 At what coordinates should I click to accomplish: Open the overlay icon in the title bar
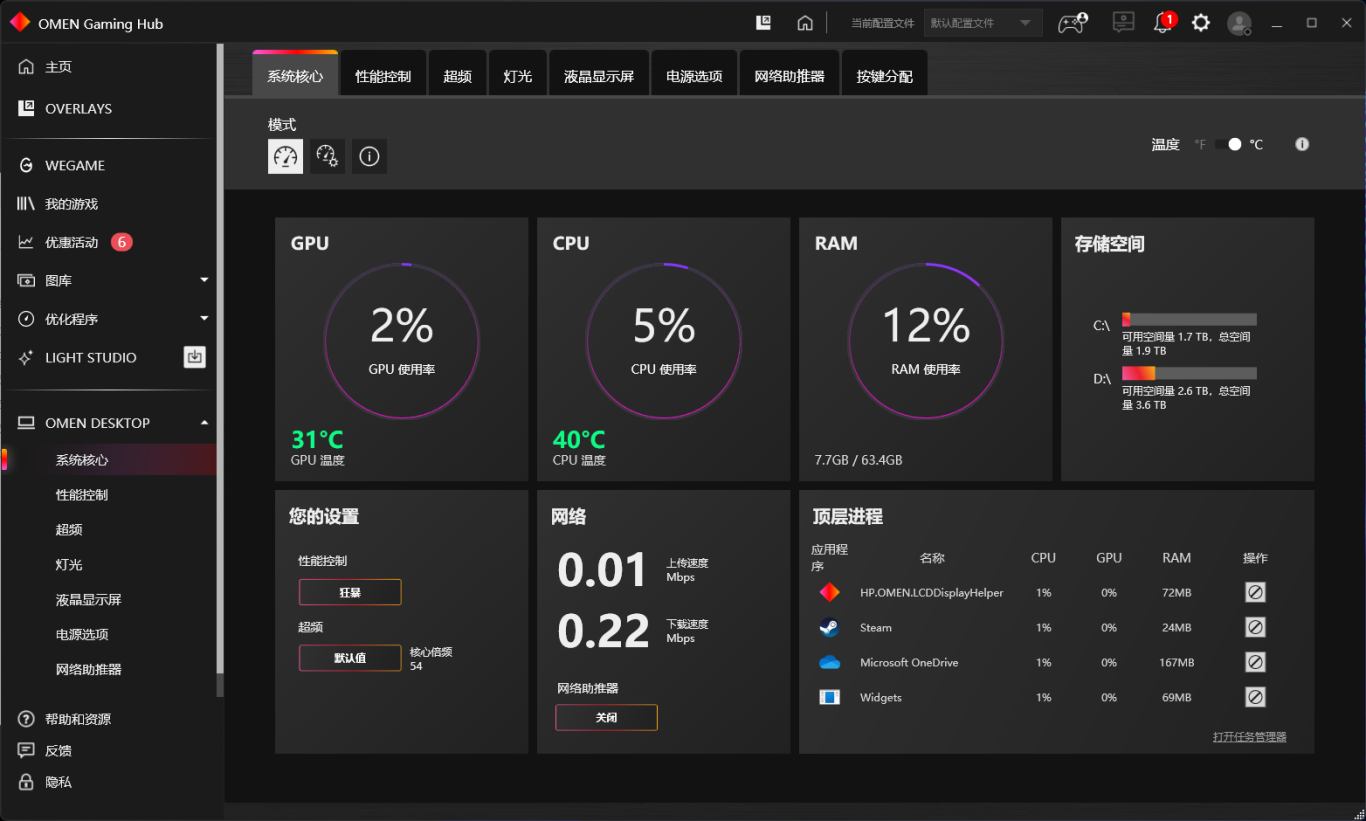pos(764,23)
